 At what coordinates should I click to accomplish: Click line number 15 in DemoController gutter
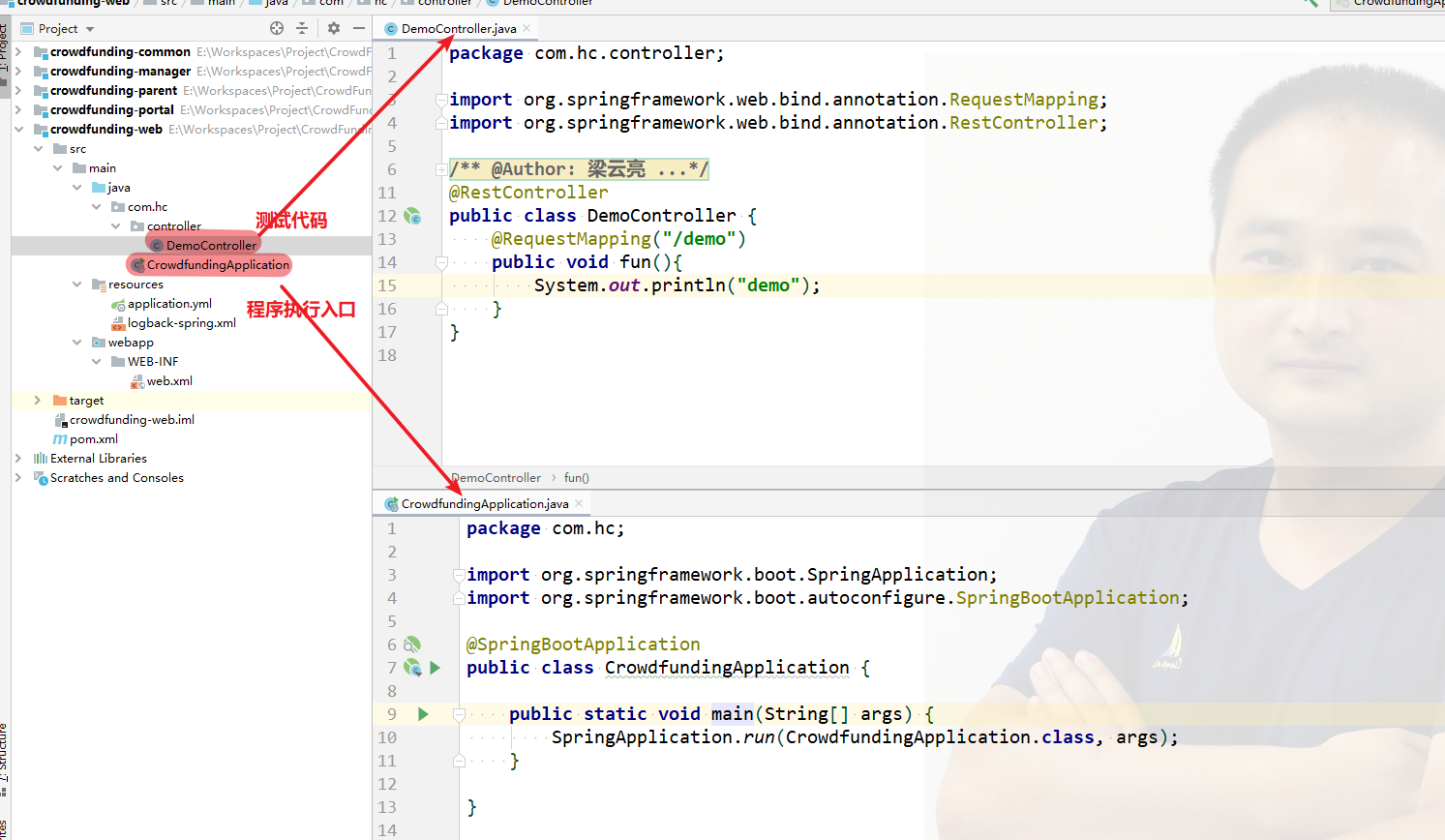(387, 285)
